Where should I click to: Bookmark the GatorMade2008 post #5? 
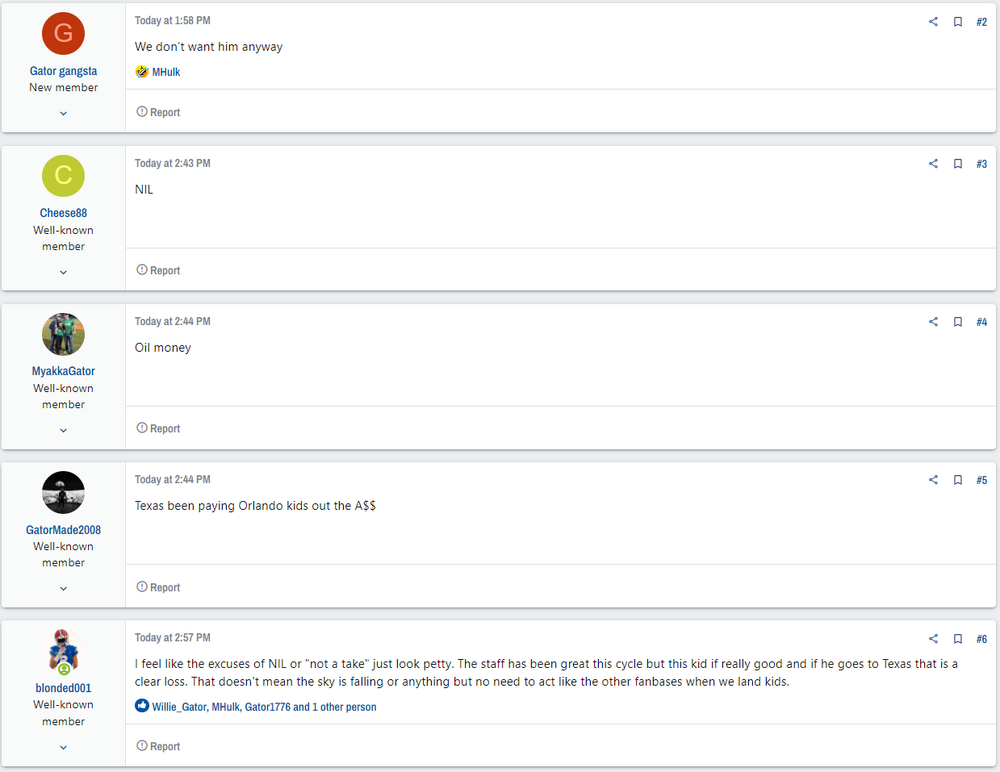coord(957,480)
